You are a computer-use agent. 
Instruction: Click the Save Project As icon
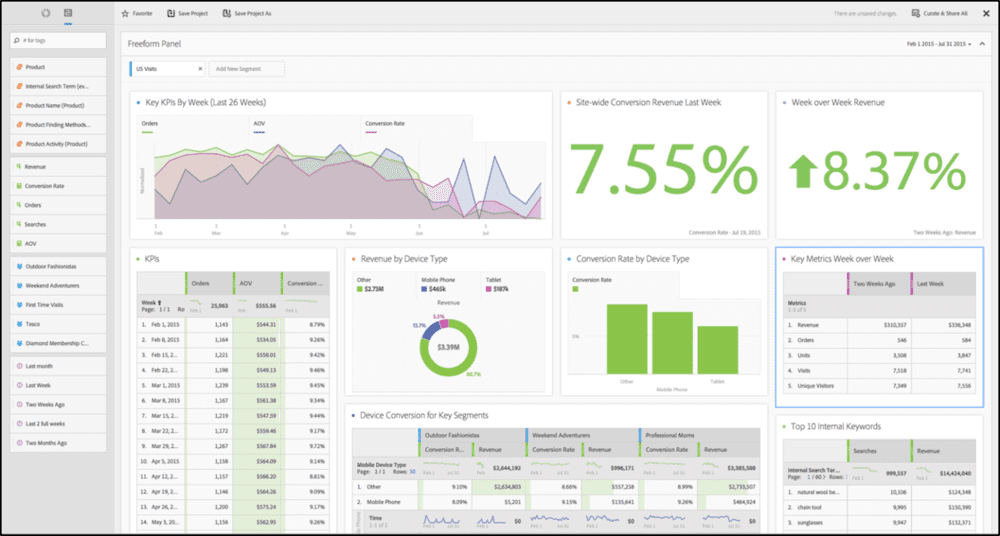coord(226,13)
